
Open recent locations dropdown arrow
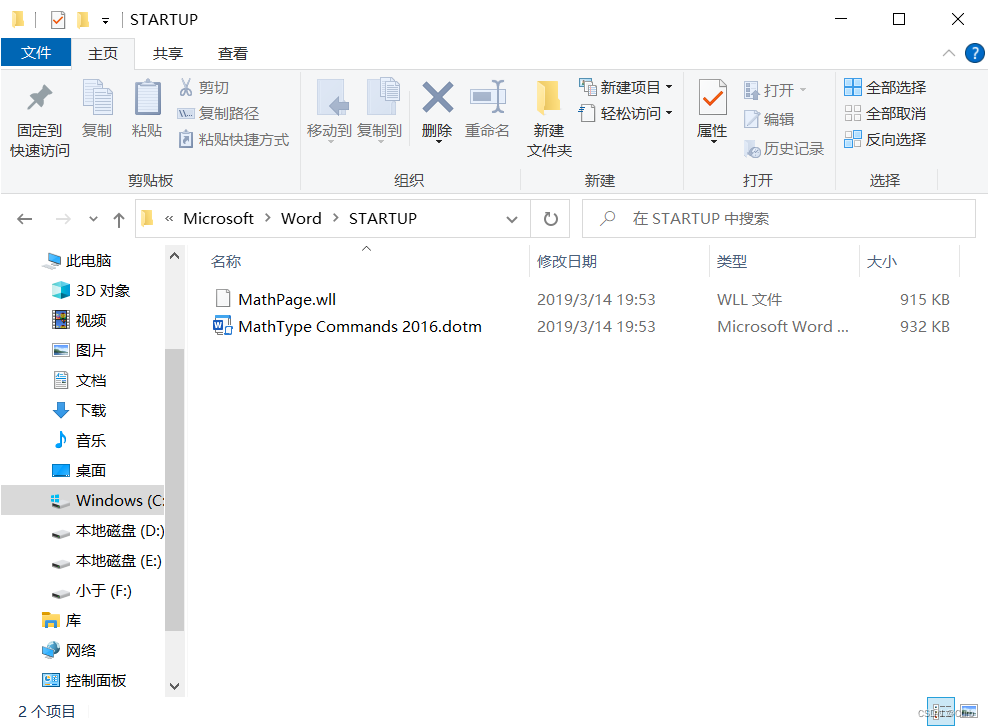pyautogui.click(x=93, y=219)
